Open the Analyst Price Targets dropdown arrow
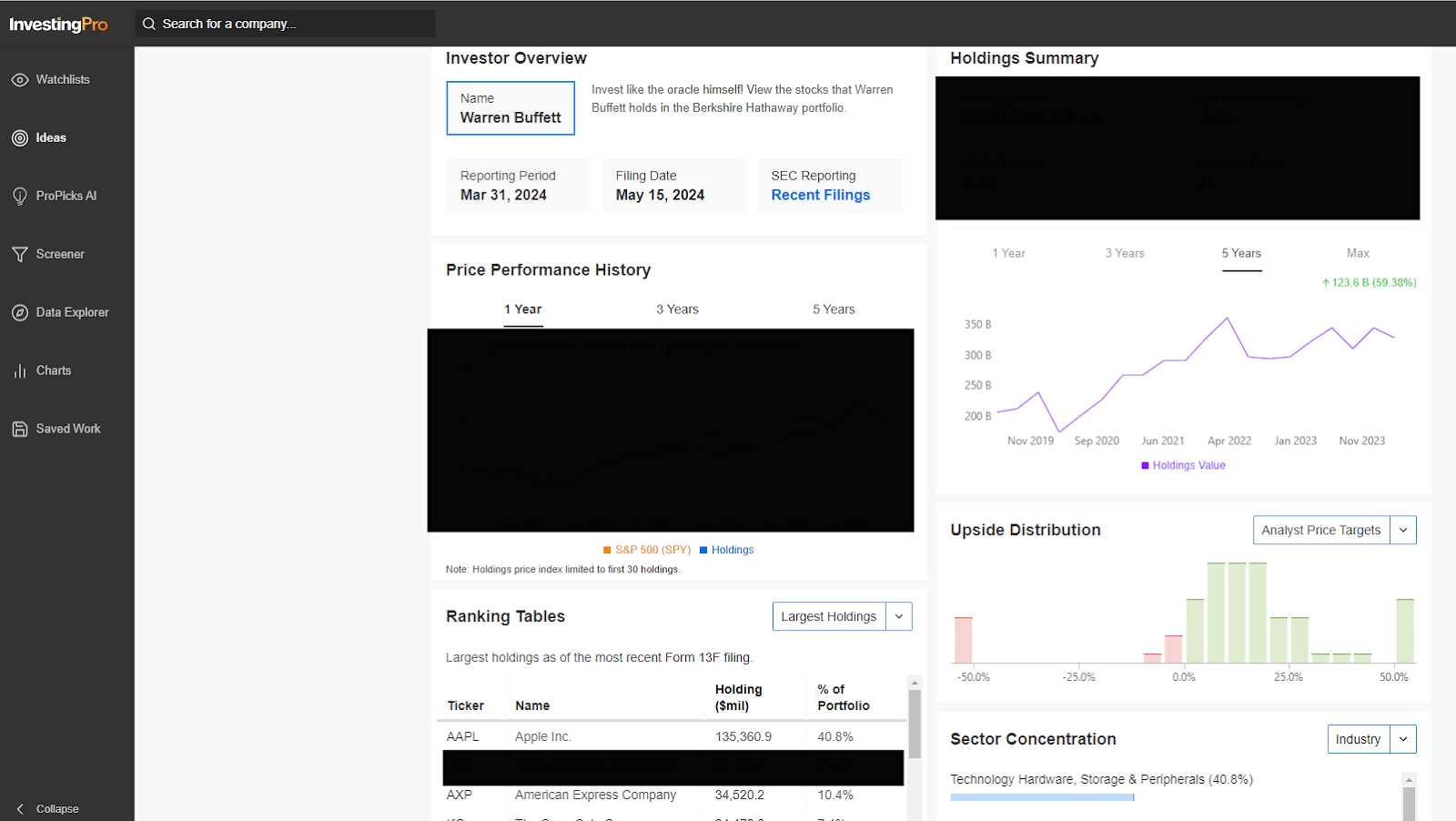The width and height of the screenshot is (1456, 821). point(1403,530)
